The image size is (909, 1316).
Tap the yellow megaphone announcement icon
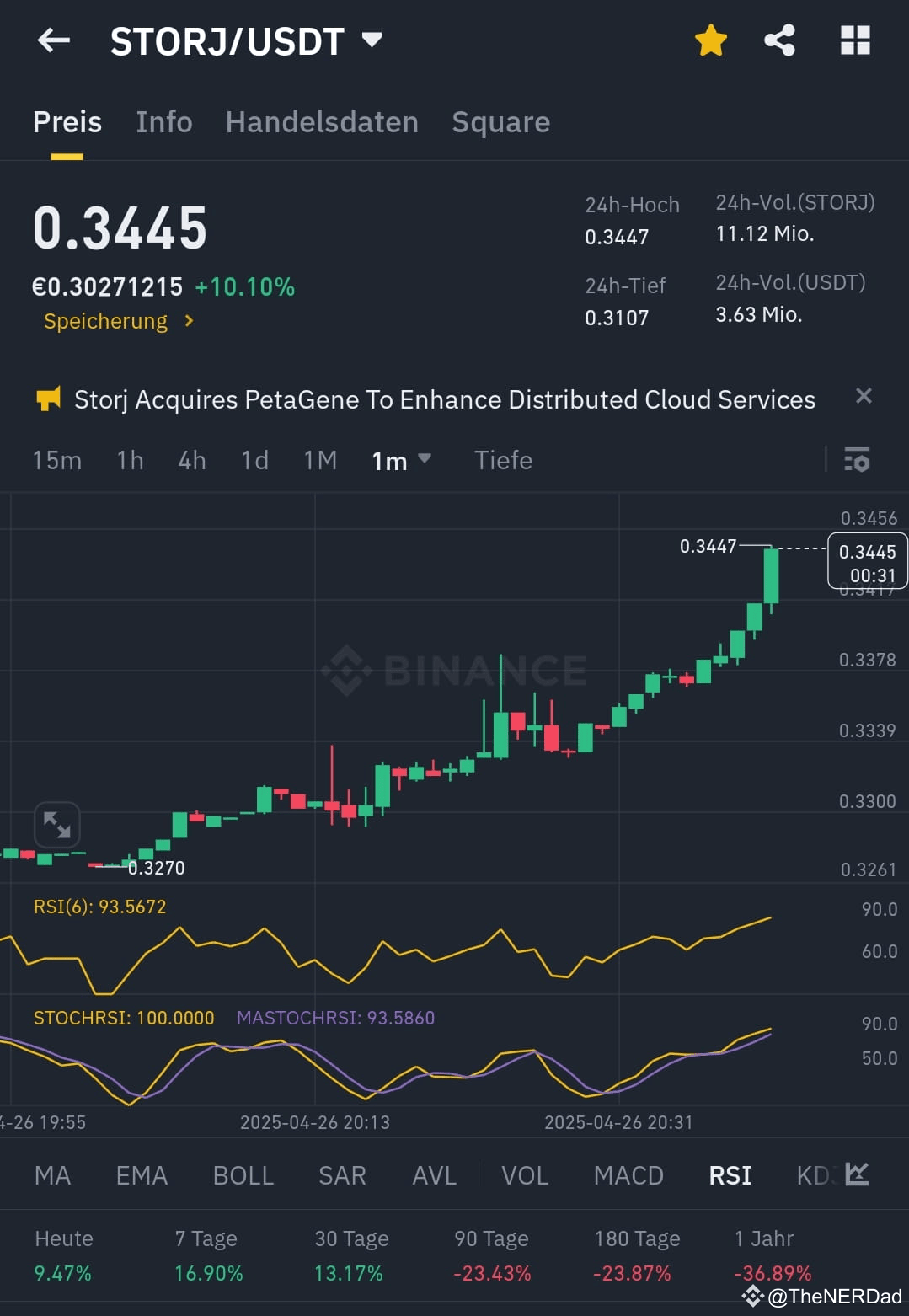[x=49, y=399]
